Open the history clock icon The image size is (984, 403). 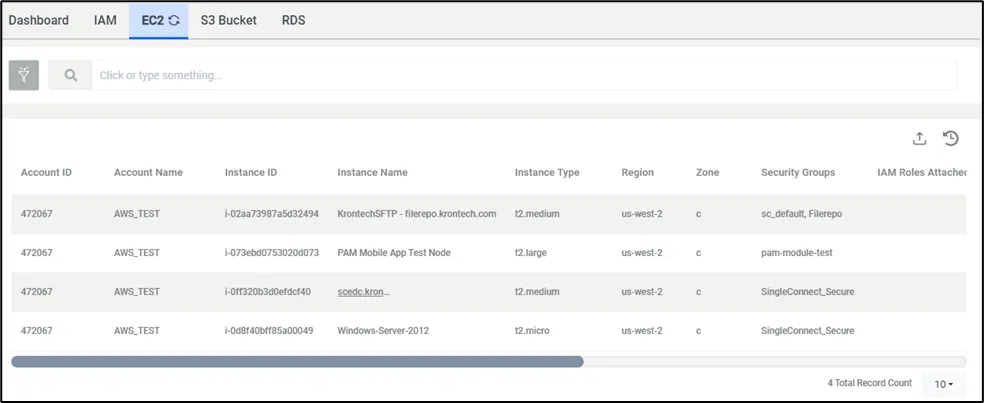(x=951, y=139)
